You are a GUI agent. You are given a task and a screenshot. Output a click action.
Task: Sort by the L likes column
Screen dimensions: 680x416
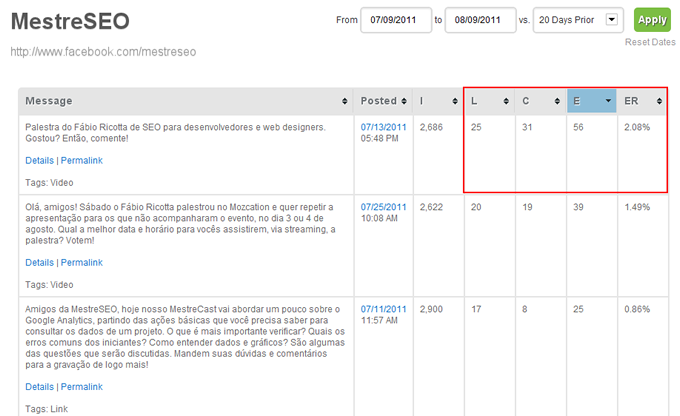coord(506,101)
